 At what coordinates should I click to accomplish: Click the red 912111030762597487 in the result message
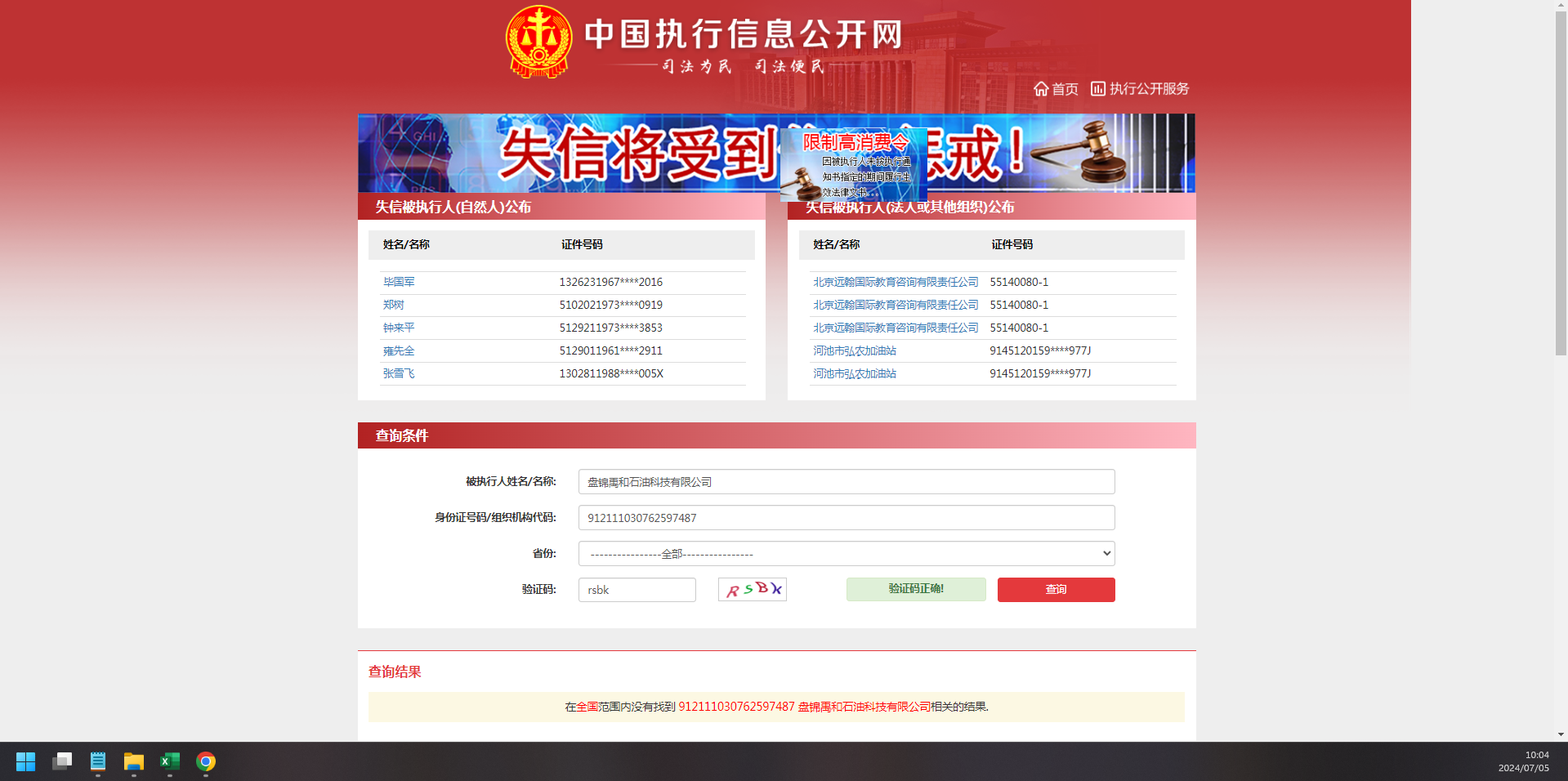(736, 707)
